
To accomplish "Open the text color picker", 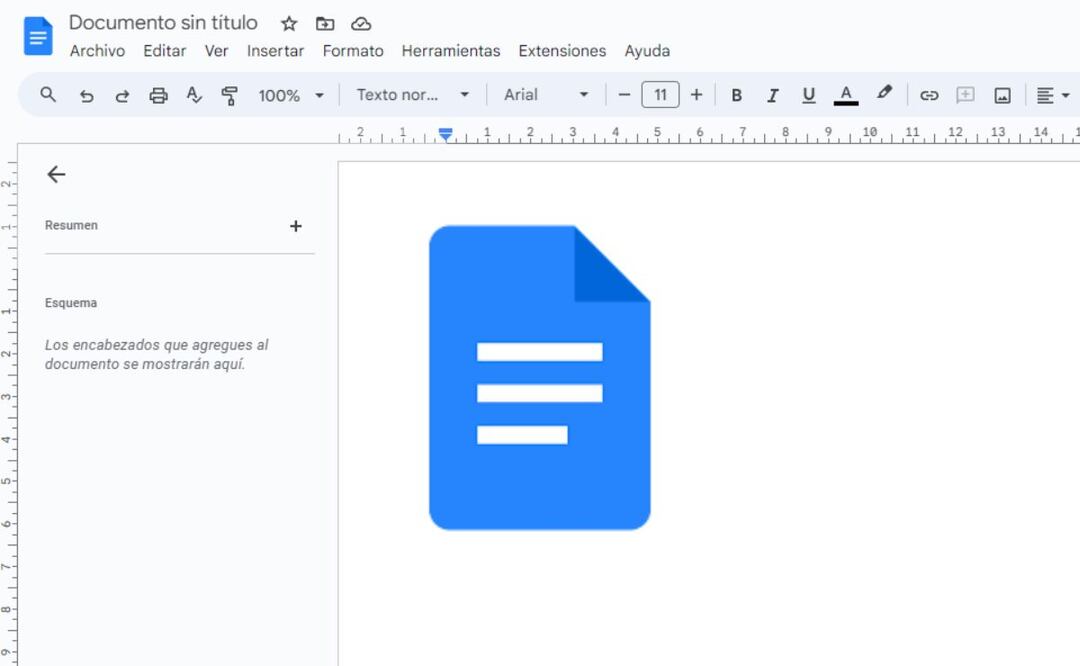I will coord(846,96).
